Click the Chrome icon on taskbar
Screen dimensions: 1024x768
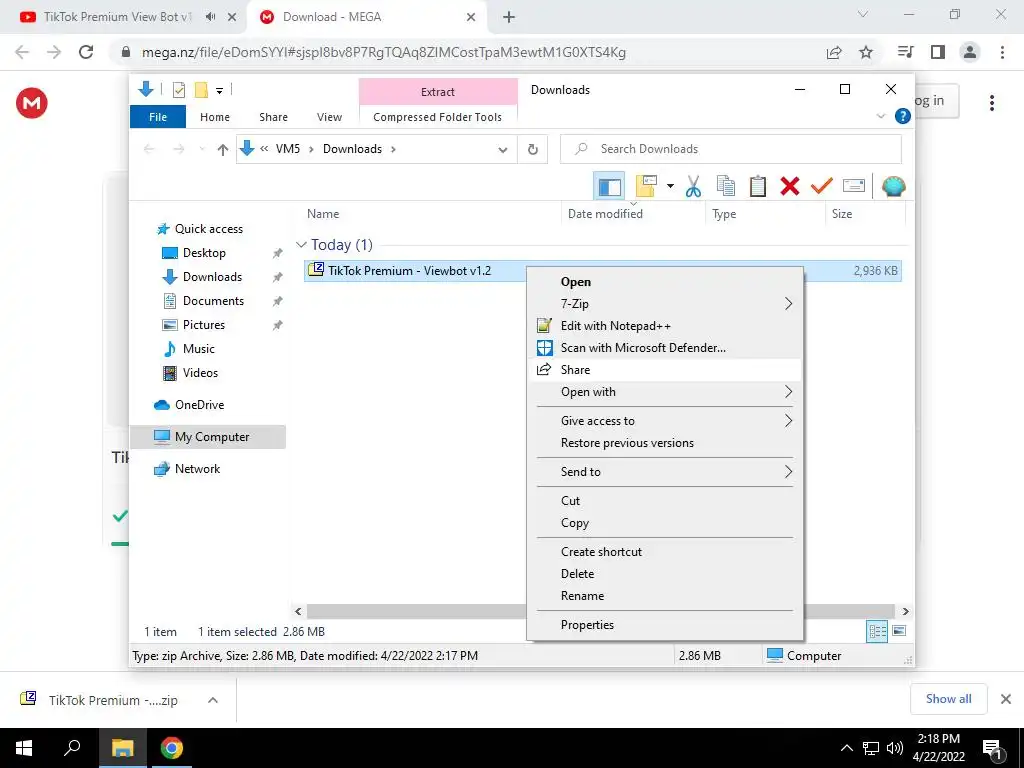[x=172, y=748]
